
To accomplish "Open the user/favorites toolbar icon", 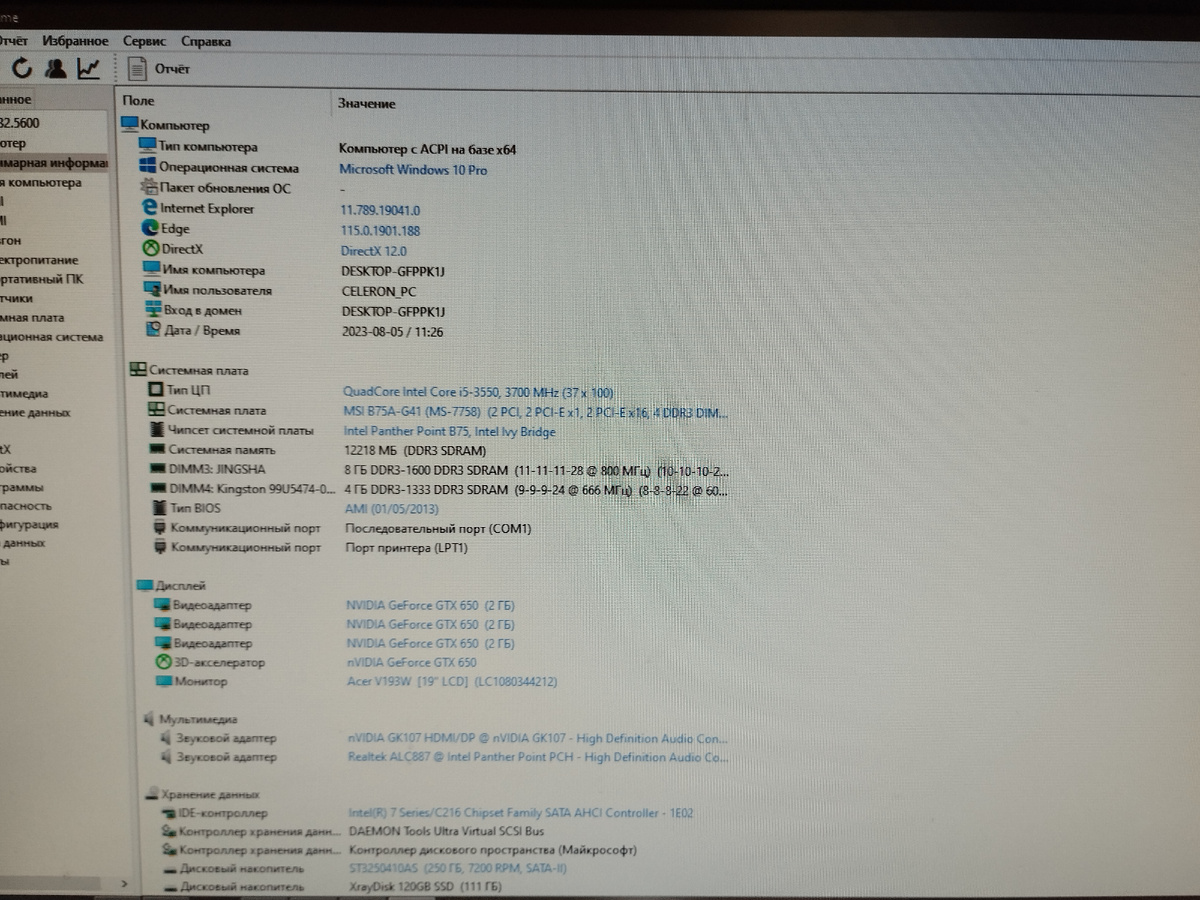I will point(56,68).
